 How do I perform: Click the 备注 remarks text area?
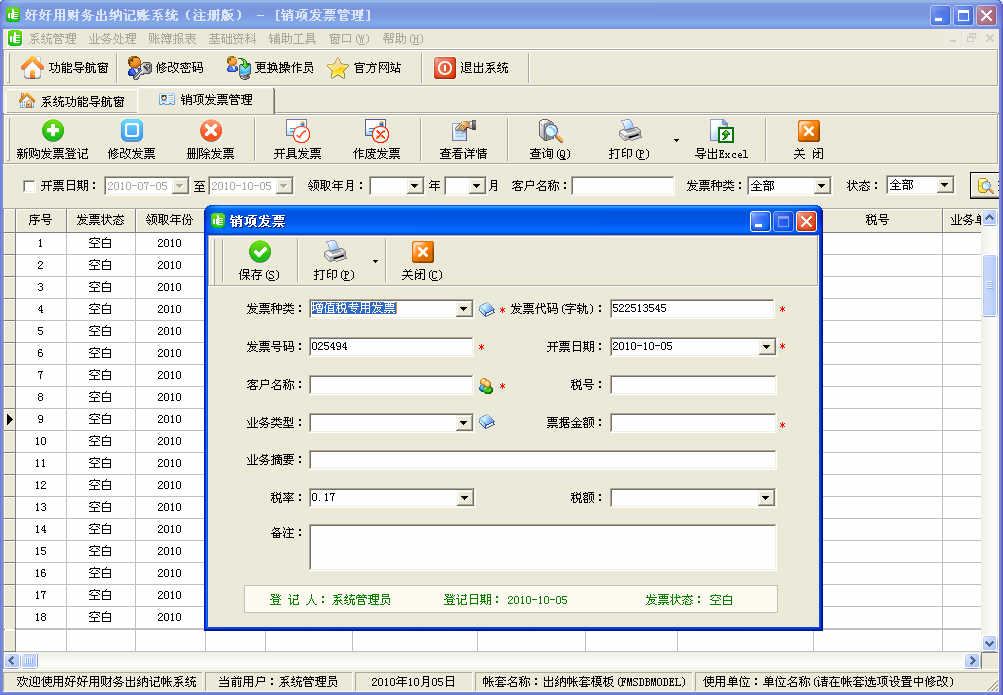(x=542, y=547)
